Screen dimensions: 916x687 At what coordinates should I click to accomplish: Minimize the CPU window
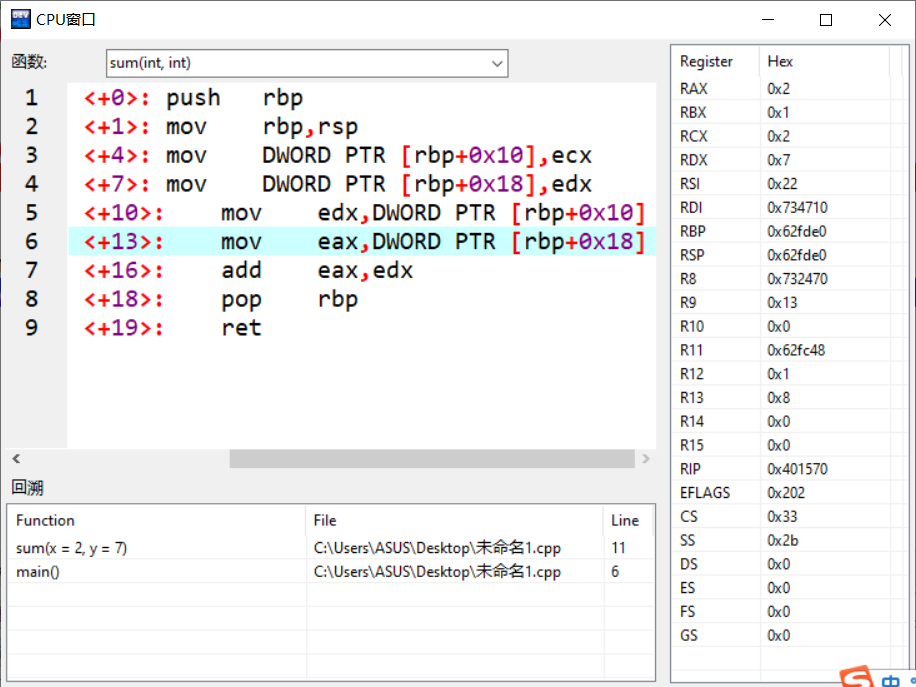coord(768,20)
